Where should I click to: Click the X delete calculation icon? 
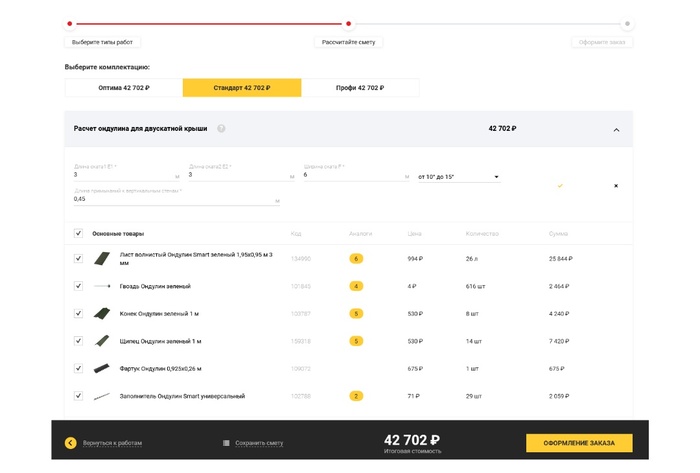click(x=615, y=185)
